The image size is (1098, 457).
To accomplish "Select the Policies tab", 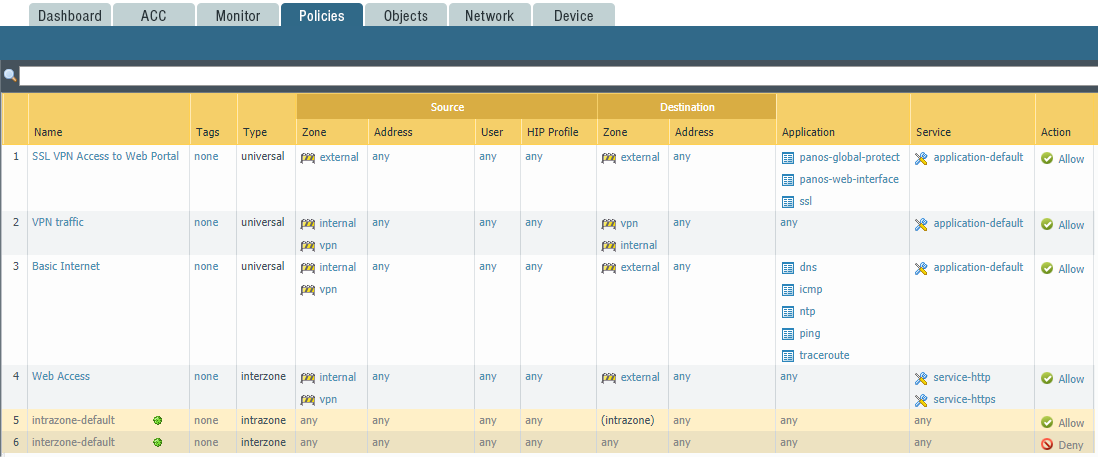I will pyautogui.click(x=321, y=15).
